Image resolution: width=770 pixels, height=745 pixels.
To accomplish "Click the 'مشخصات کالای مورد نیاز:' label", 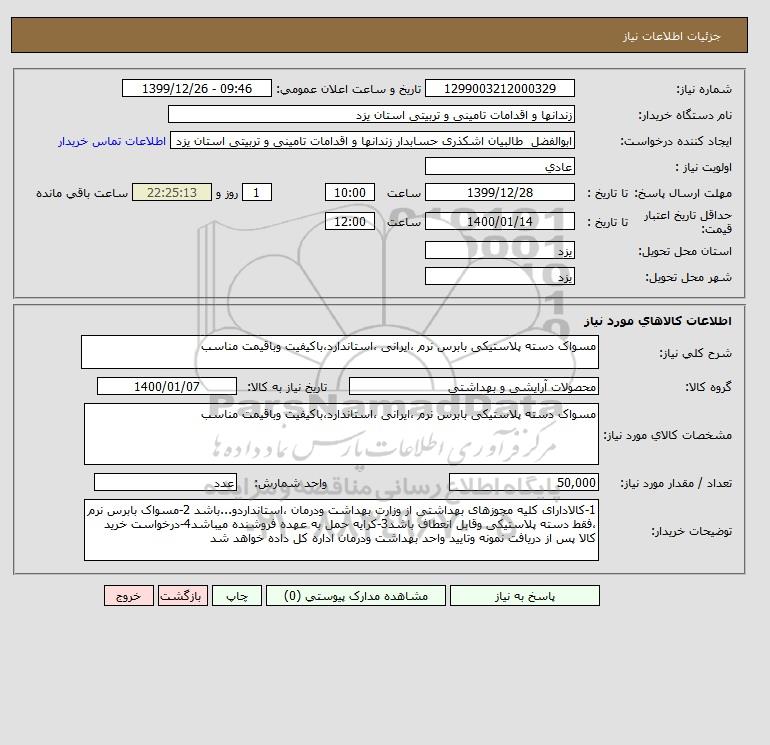I will coord(668,435).
